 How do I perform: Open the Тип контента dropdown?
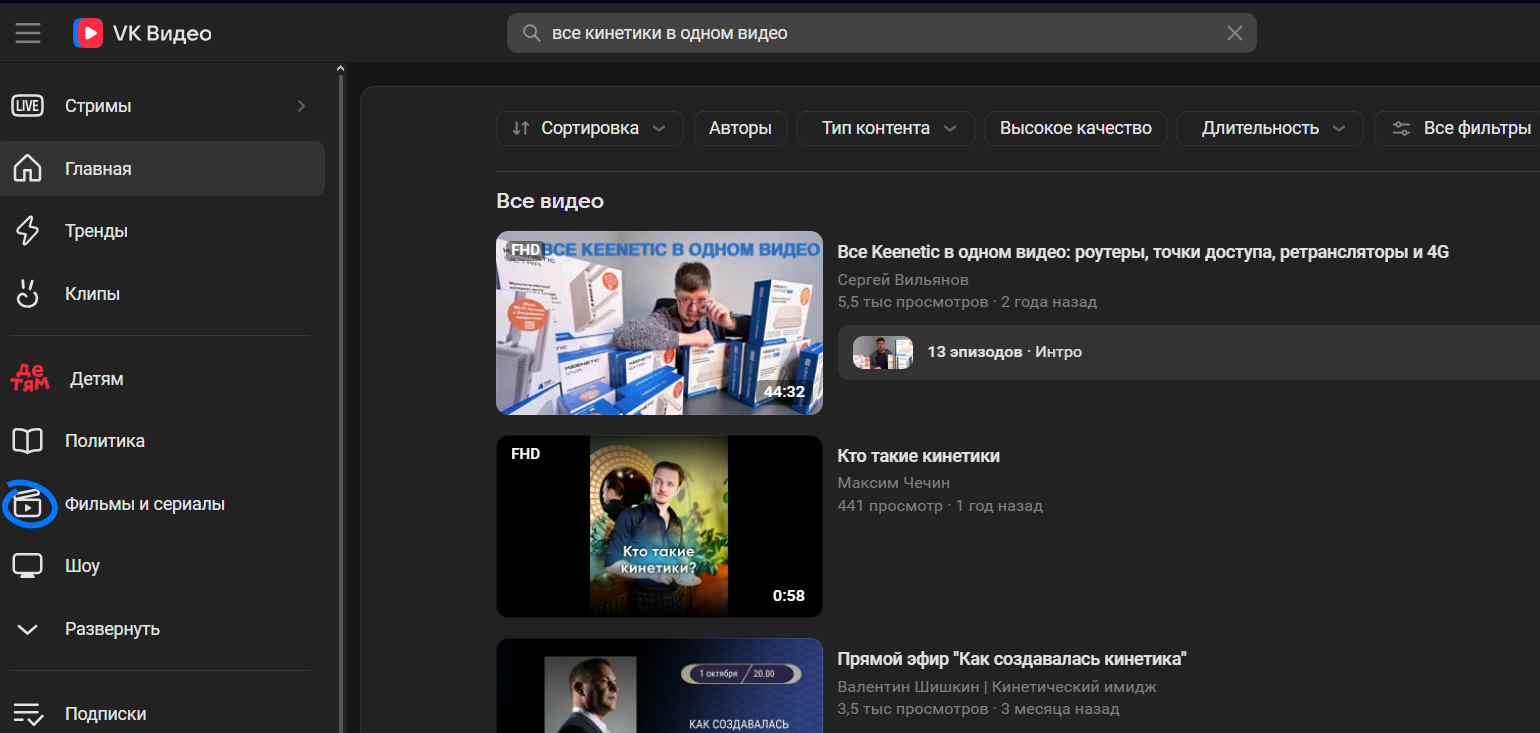coord(886,128)
